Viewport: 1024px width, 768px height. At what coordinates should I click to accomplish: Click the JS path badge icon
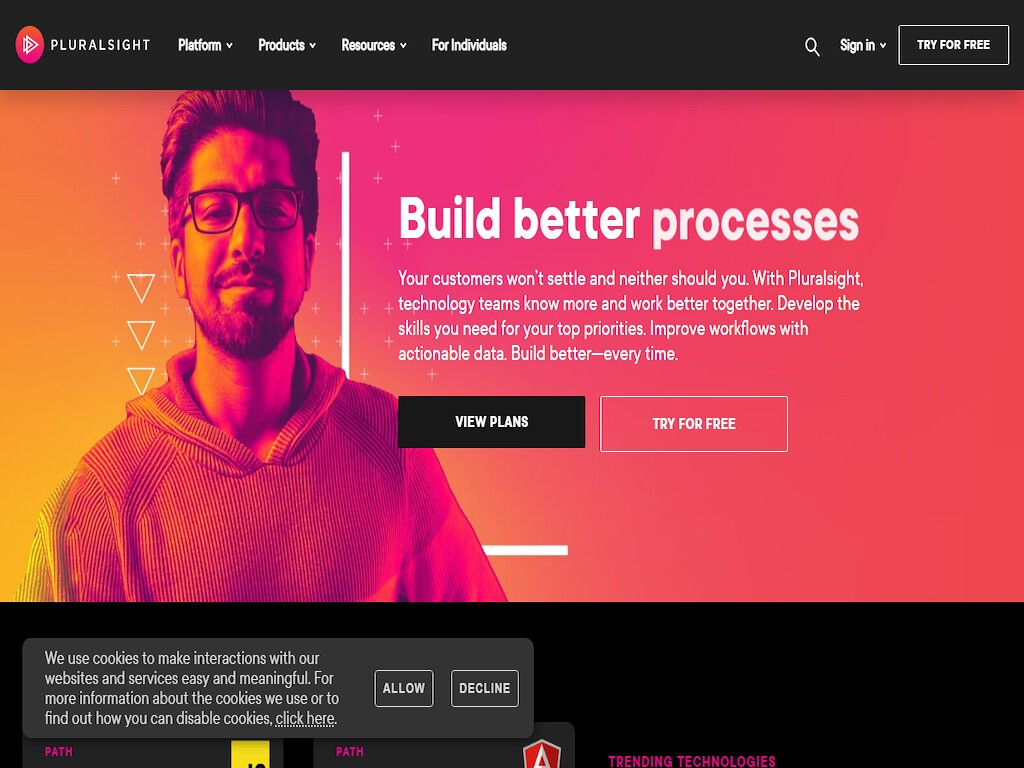point(250,754)
